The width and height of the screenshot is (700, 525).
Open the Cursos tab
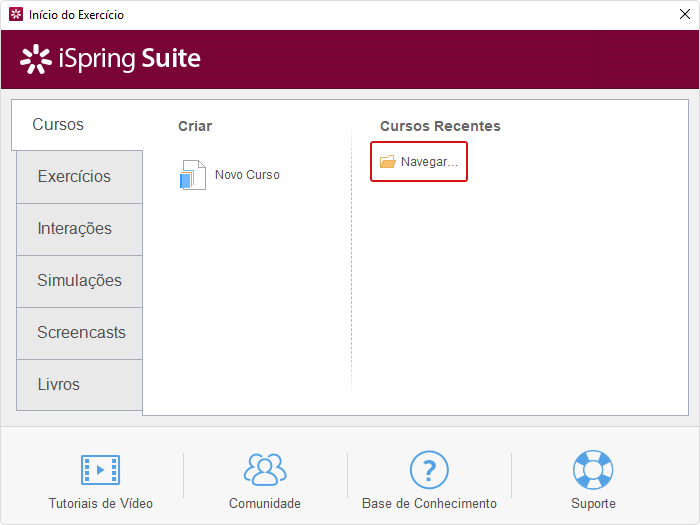(x=77, y=125)
